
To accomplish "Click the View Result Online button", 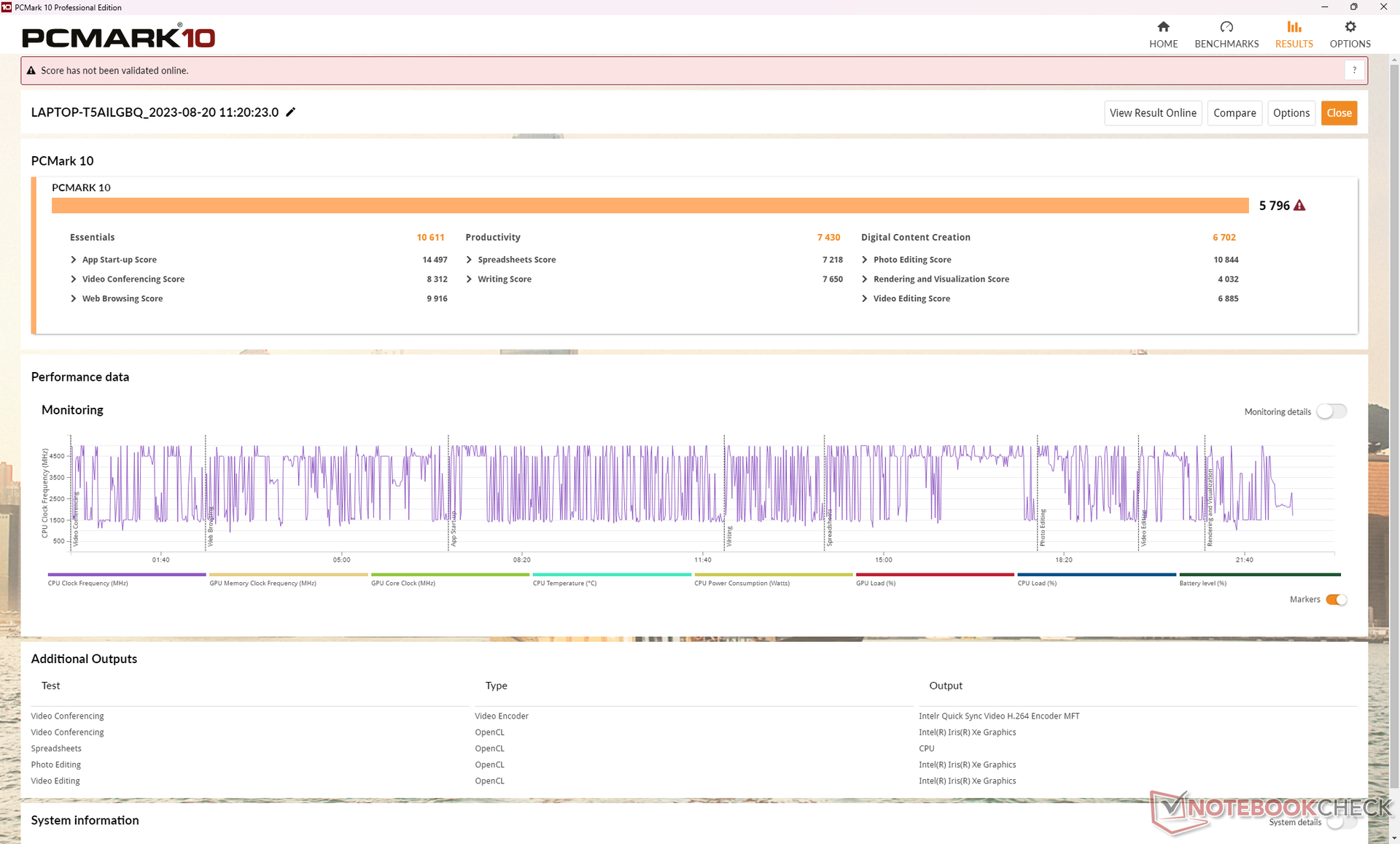I will coord(1152,113).
